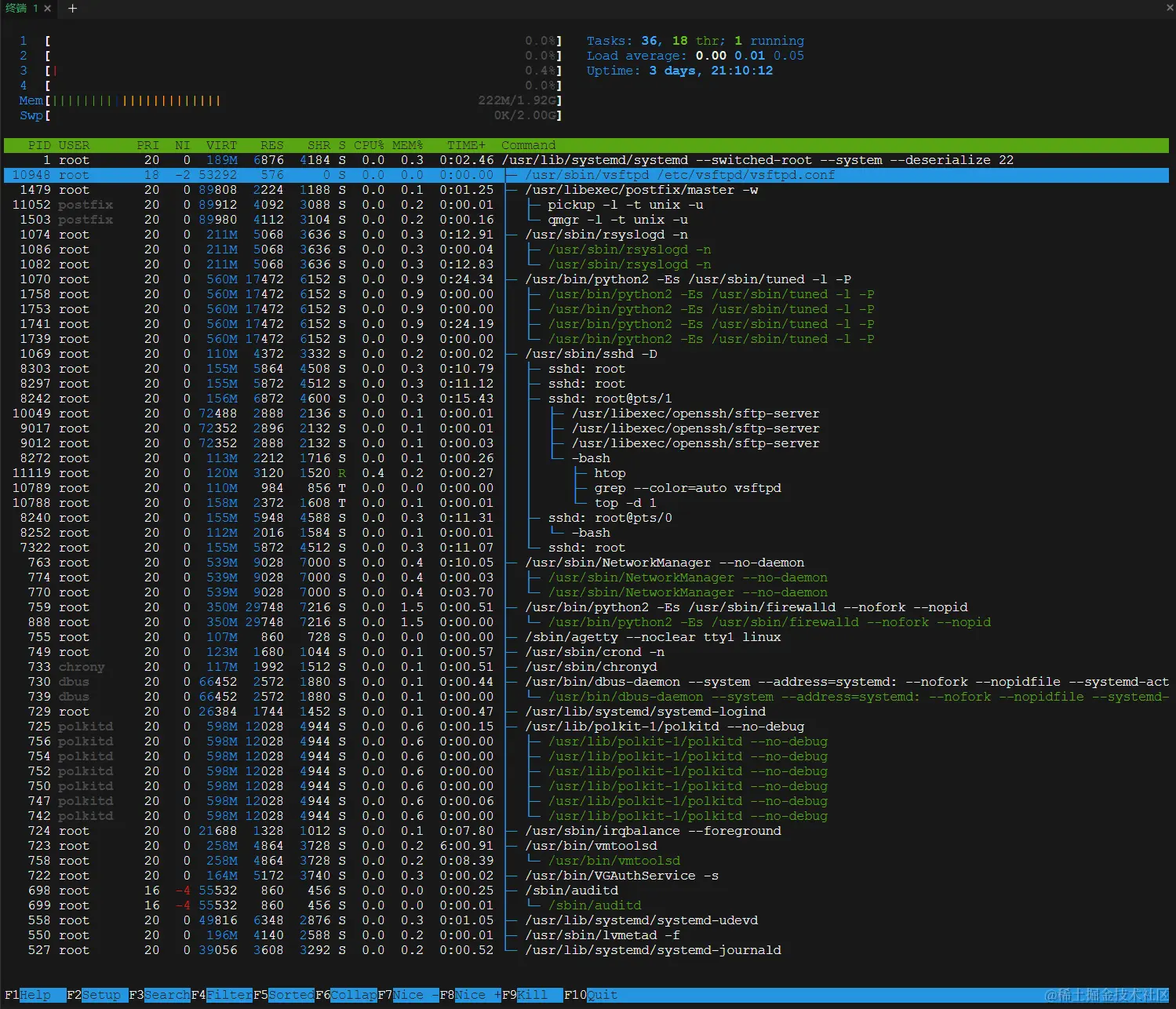Image resolution: width=1176 pixels, height=1009 pixels.
Task: Sort by the VIRT column header
Action: pyautogui.click(x=221, y=145)
